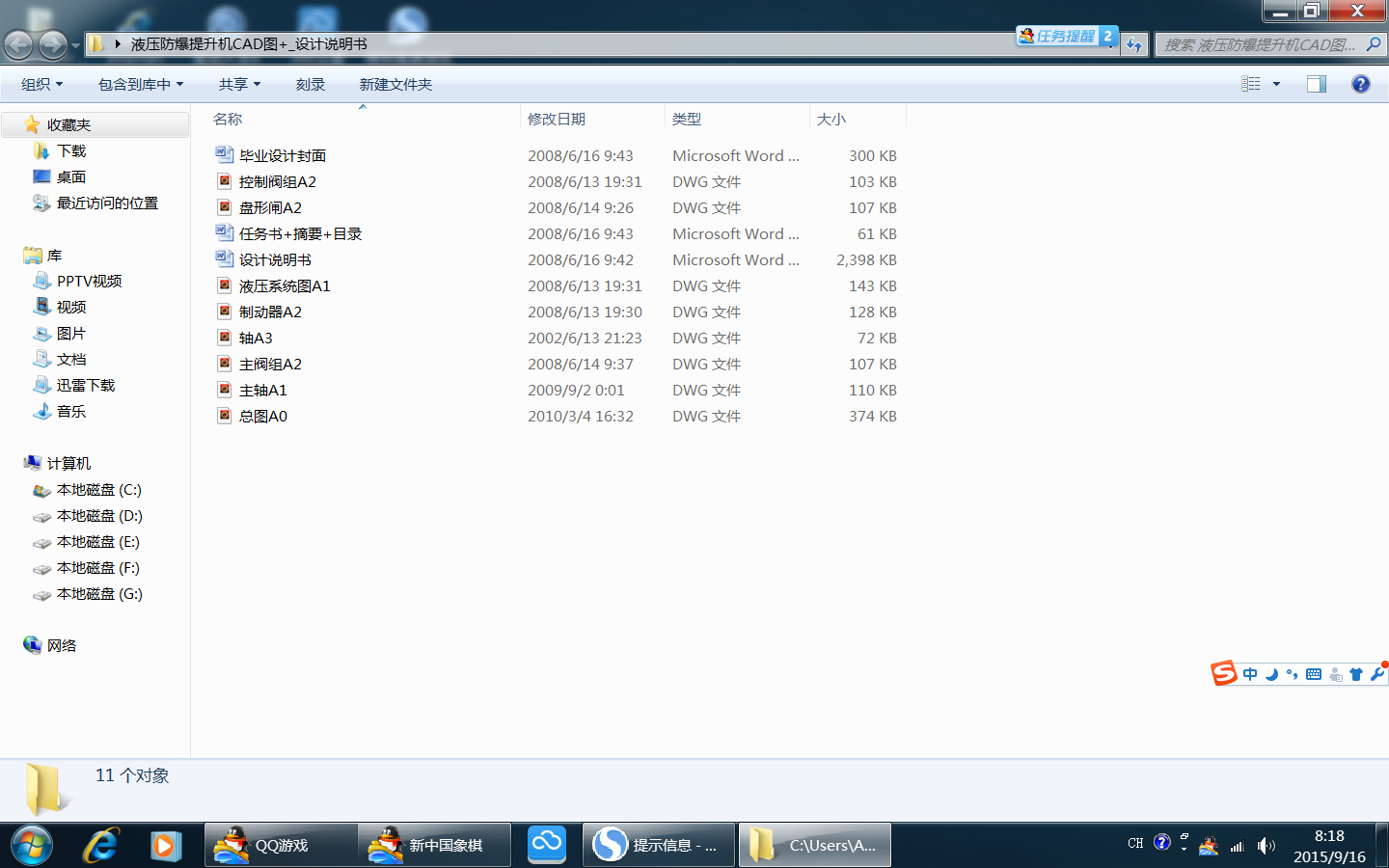Viewport: 1389px width, 868px height.
Task: Click the Sogou input method S logo
Action: coord(1224,673)
